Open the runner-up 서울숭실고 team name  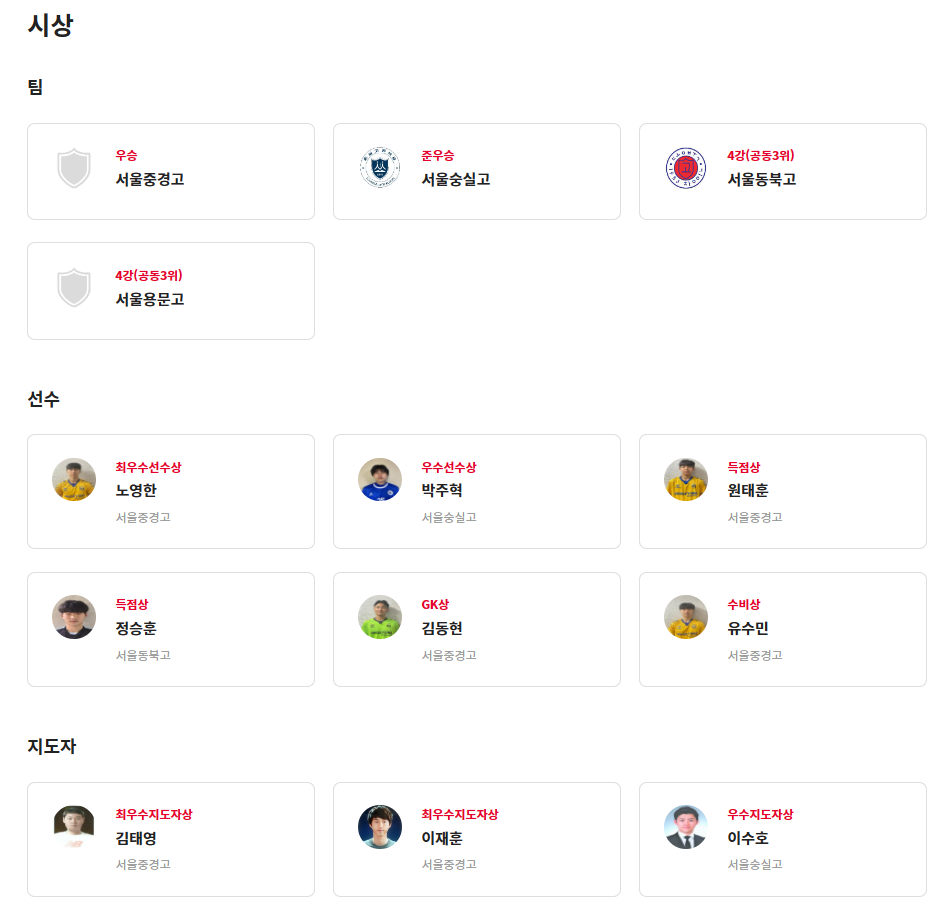(x=456, y=180)
